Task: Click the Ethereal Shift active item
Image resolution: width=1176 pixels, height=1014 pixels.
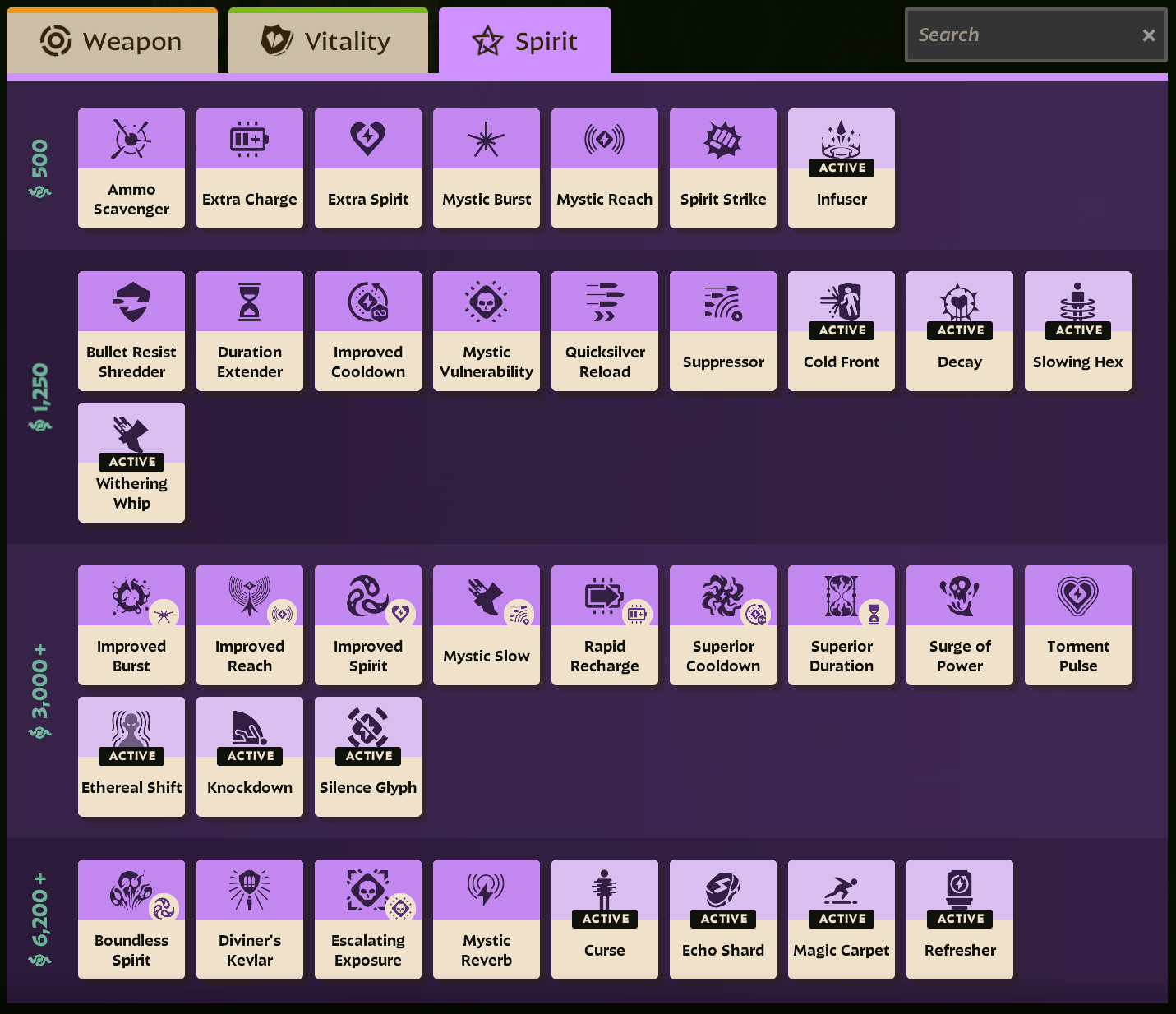Action: point(131,757)
